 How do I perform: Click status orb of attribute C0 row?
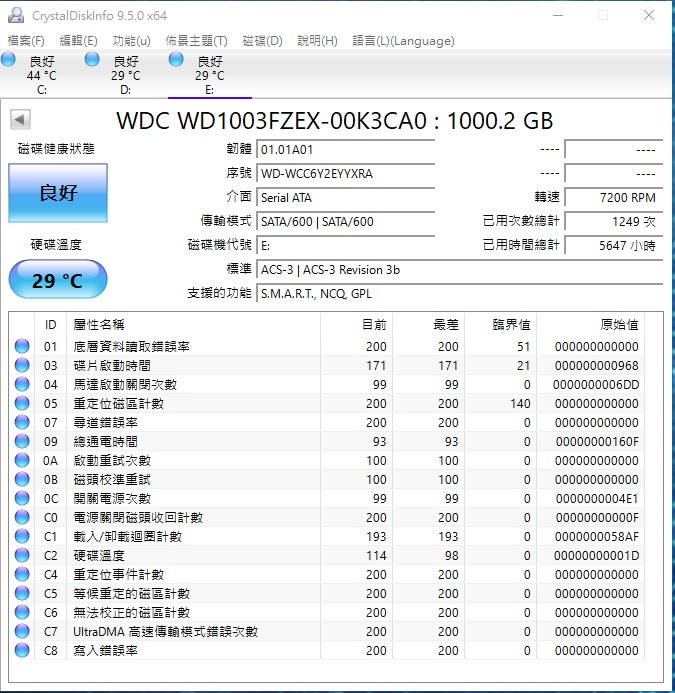(22, 517)
